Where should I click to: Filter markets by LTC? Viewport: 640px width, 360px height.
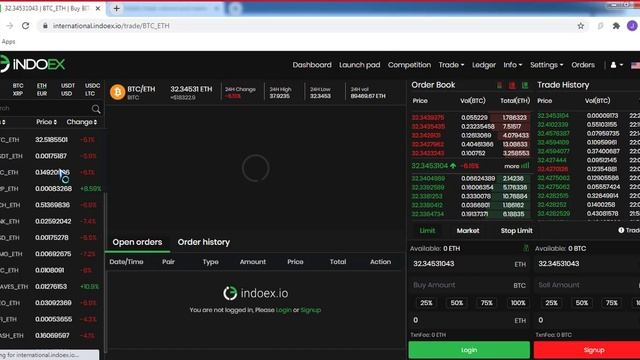[x=90, y=93]
